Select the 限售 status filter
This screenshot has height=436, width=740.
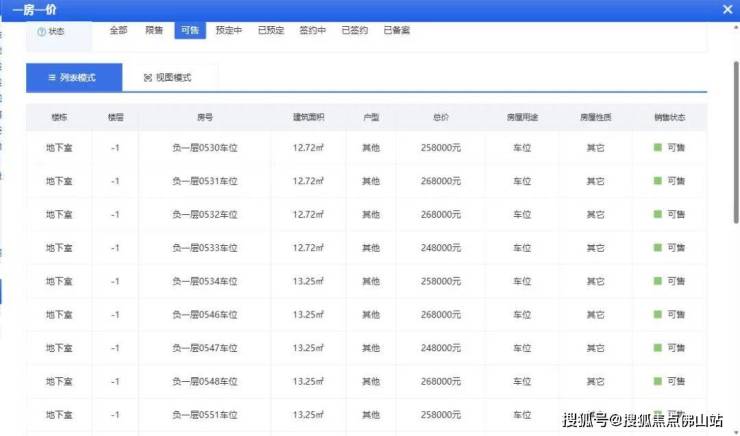tap(154, 31)
